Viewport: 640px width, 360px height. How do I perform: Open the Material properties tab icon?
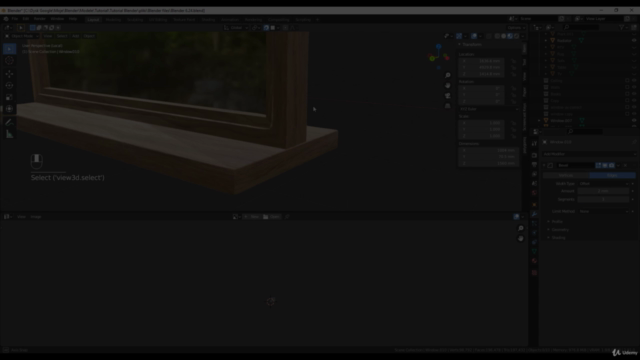(534, 261)
